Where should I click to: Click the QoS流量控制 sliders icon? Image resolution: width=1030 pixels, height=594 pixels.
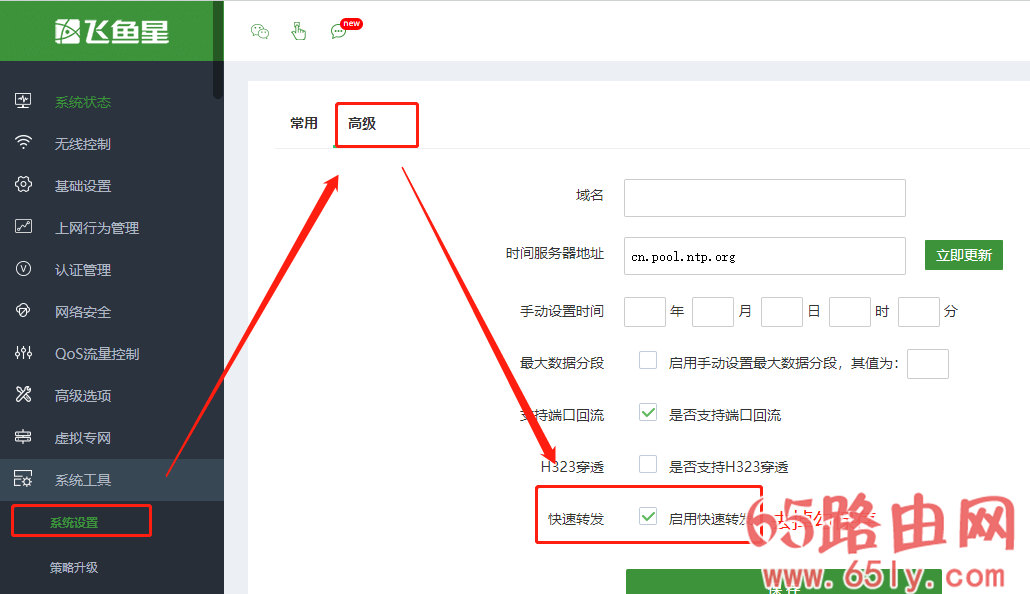click(23, 353)
